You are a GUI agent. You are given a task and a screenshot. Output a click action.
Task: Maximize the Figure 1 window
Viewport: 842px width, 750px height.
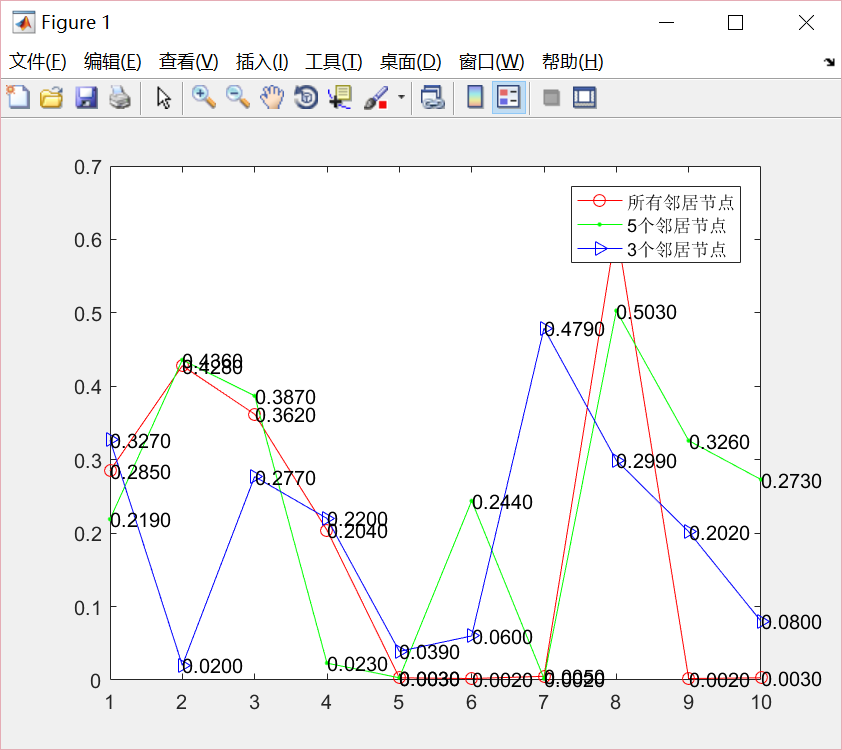[735, 23]
